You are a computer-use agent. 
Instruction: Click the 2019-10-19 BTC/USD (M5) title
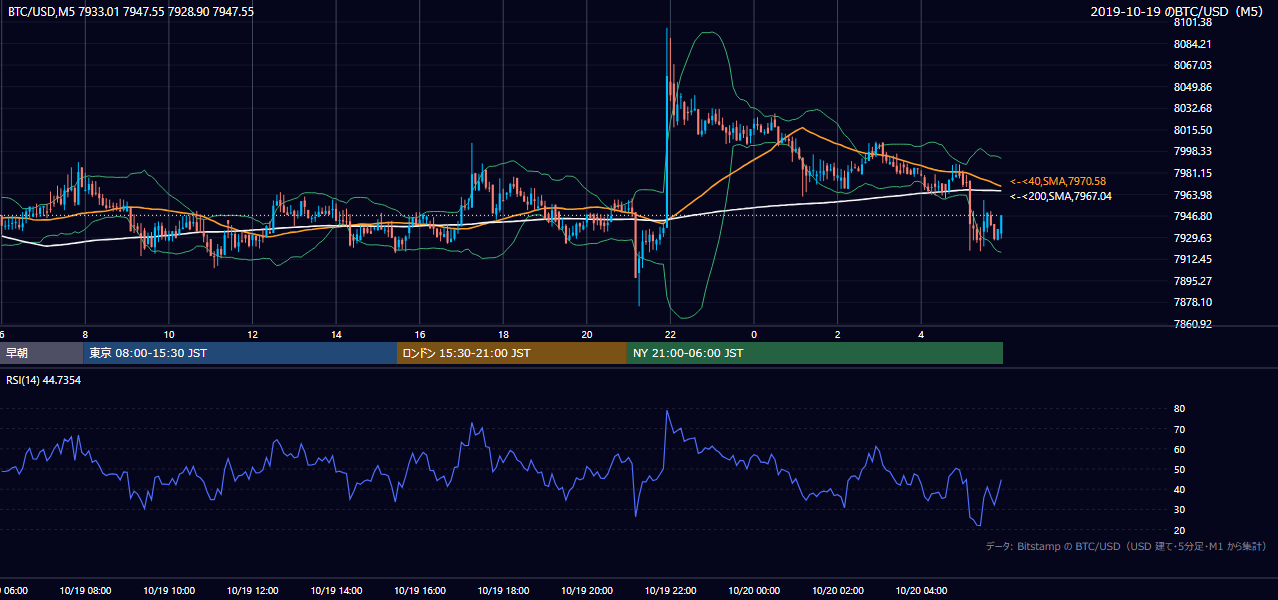point(1179,12)
